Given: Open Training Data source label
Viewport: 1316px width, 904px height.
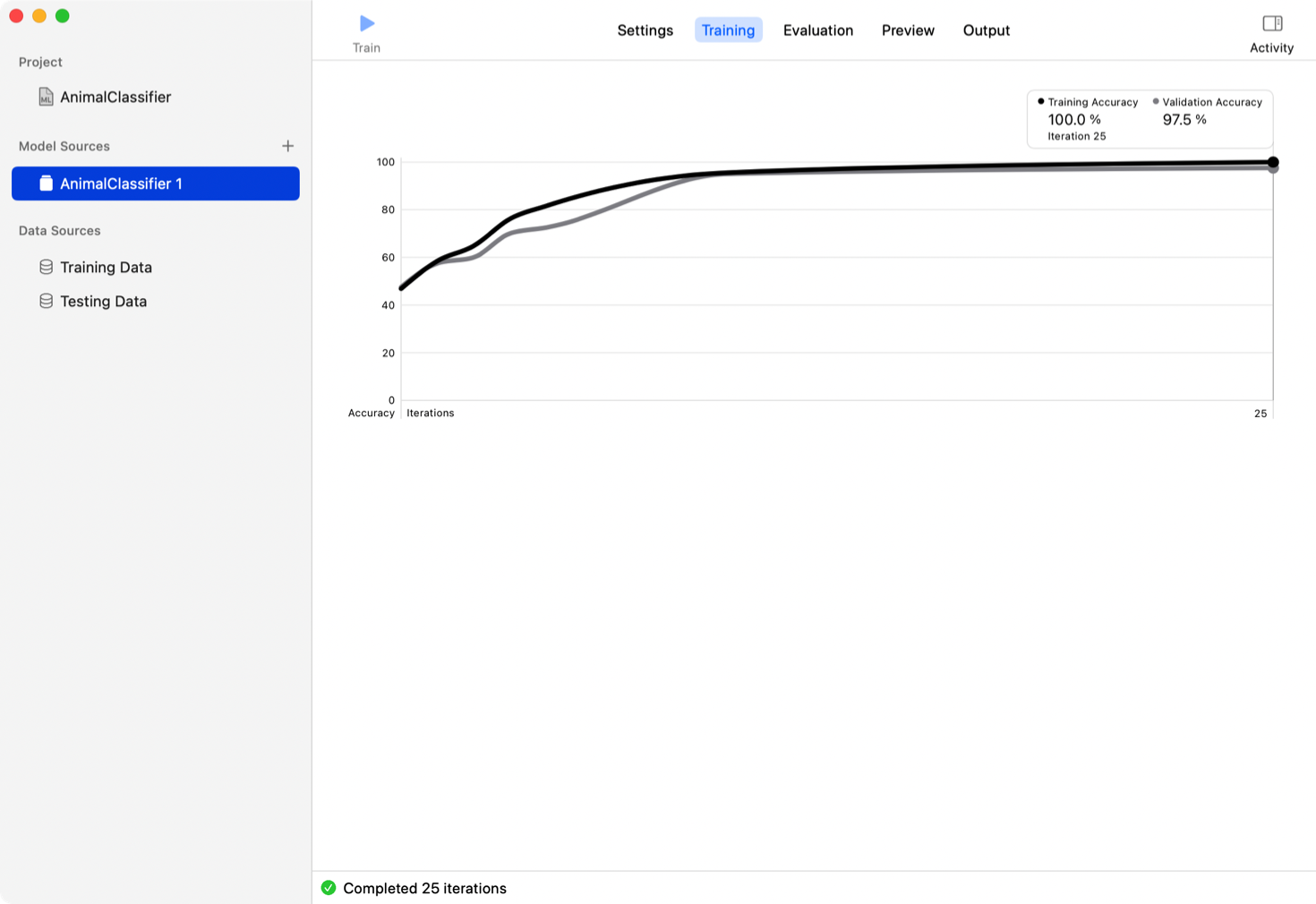Looking at the screenshot, I should (x=106, y=268).
